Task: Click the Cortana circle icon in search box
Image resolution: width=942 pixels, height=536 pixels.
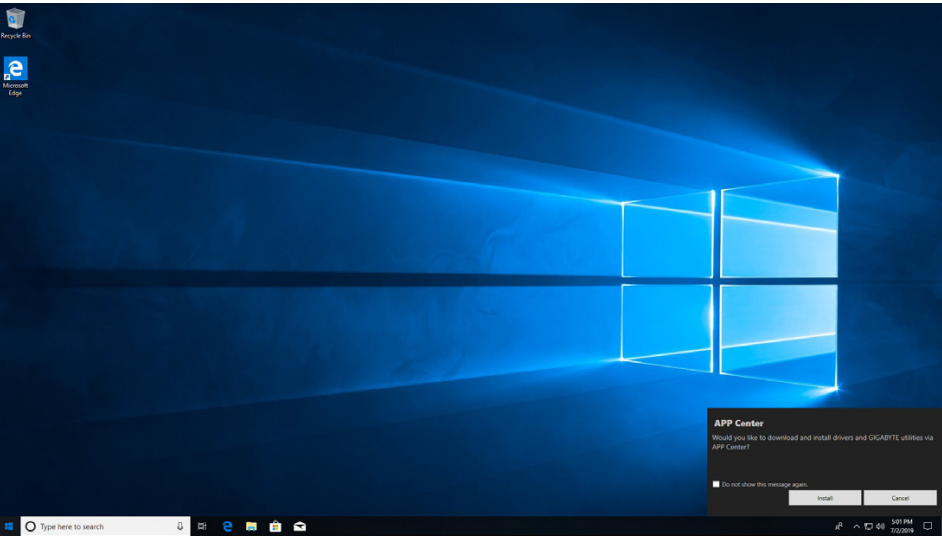Action: point(31,526)
